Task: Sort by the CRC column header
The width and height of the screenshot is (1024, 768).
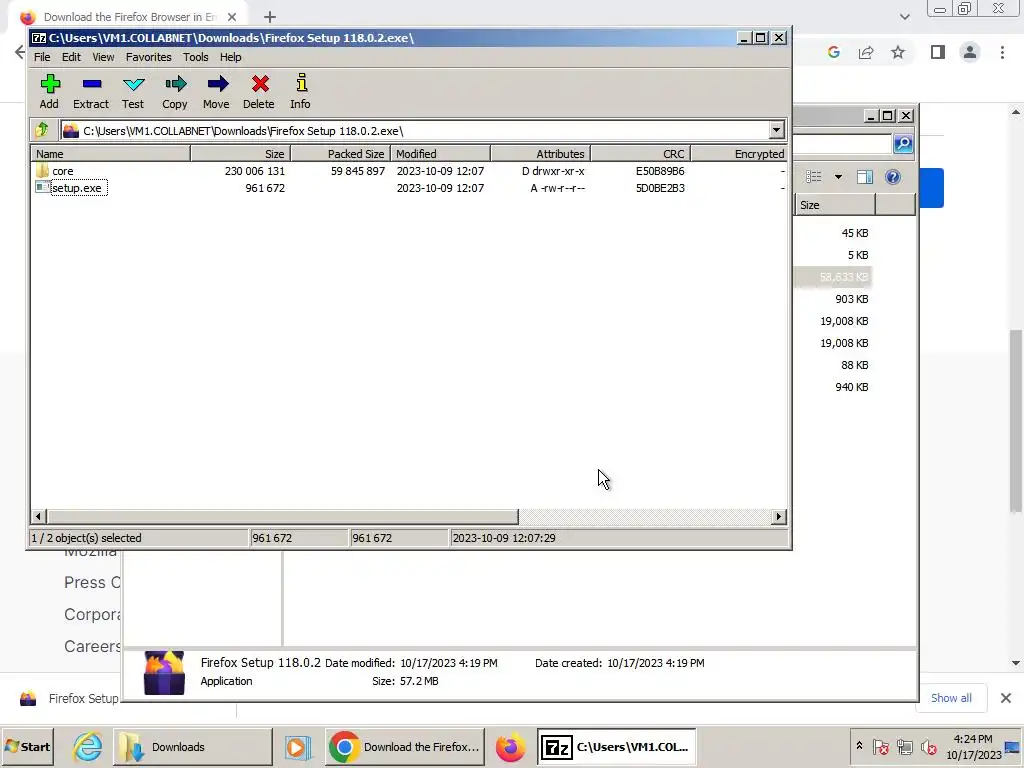Action: click(x=641, y=153)
